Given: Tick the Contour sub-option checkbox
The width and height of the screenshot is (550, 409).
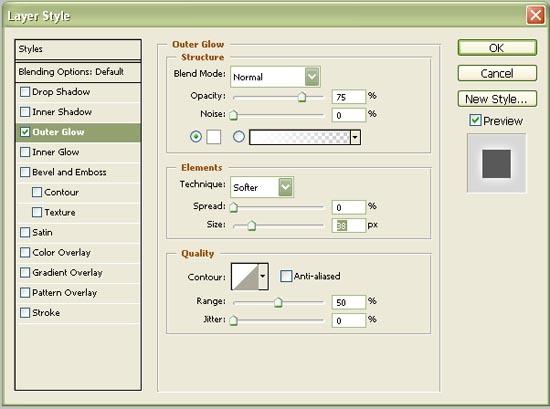Looking at the screenshot, I should [x=37, y=192].
